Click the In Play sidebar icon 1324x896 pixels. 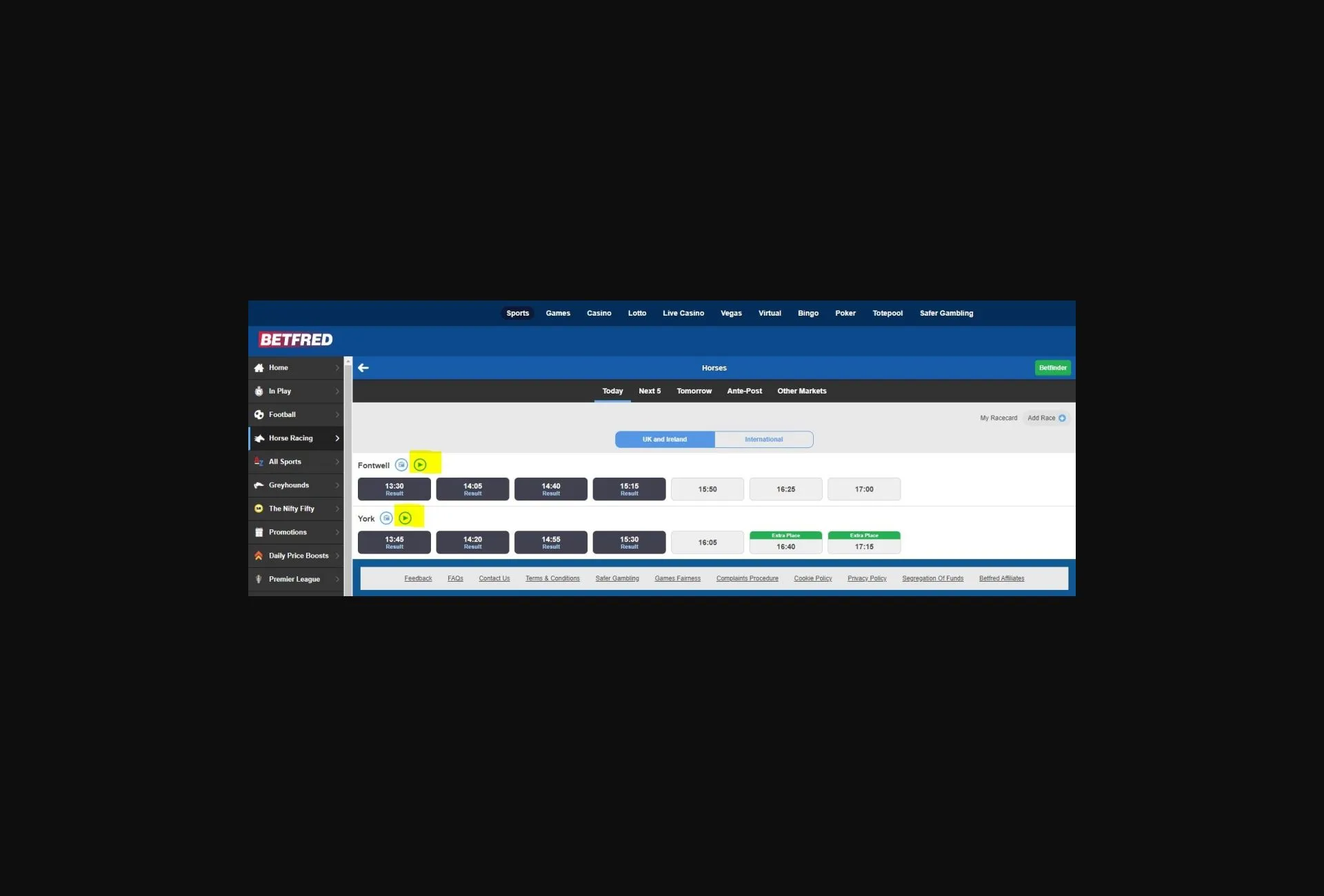[259, 391]
